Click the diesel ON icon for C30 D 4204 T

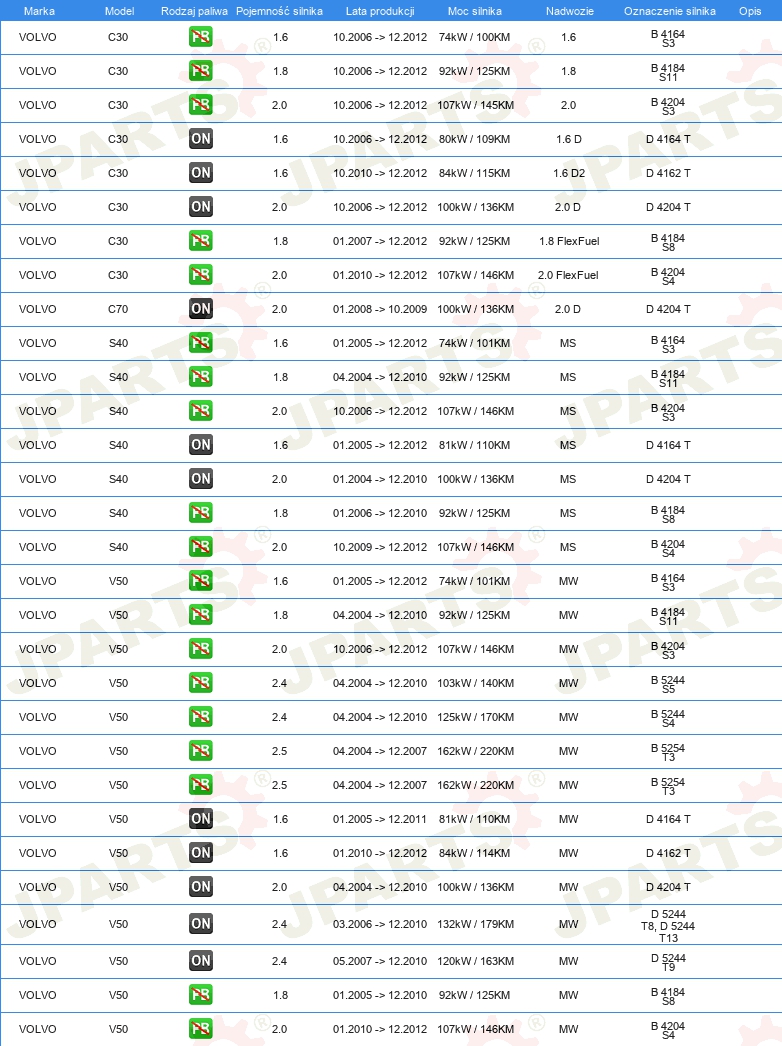pos(201,207)
